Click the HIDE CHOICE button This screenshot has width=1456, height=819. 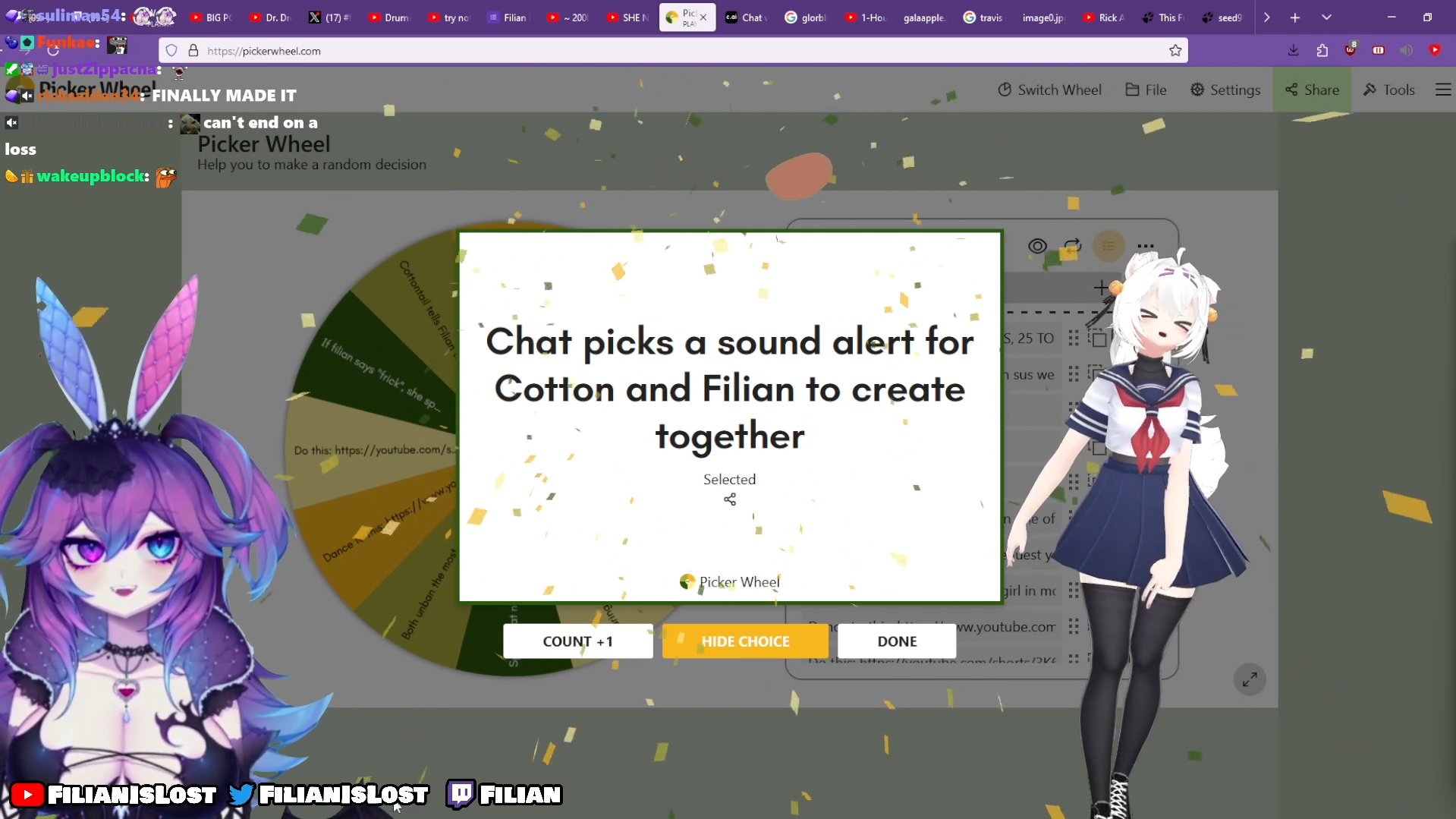745,641
